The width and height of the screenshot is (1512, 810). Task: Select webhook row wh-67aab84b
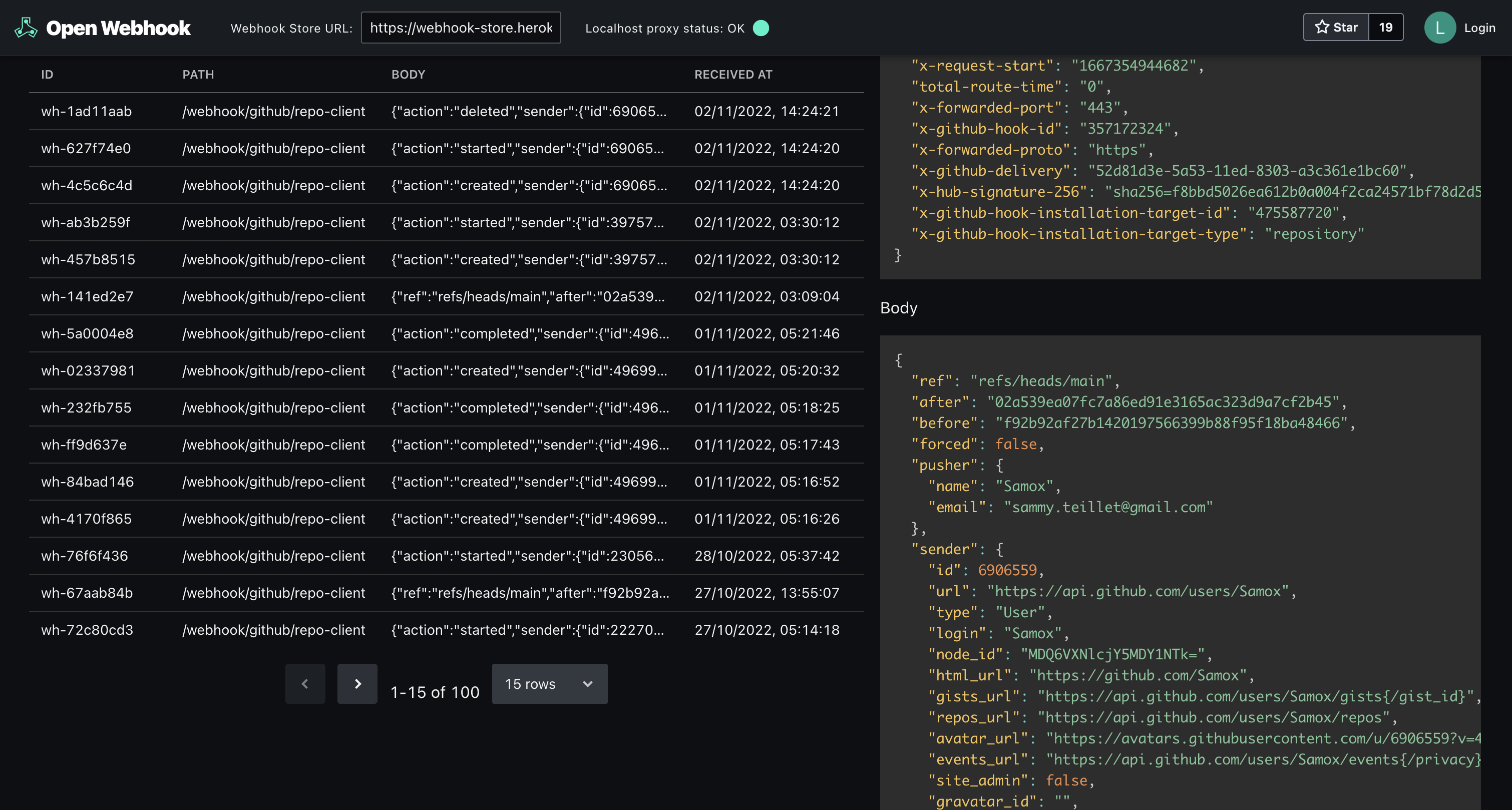tap(446, 592)
